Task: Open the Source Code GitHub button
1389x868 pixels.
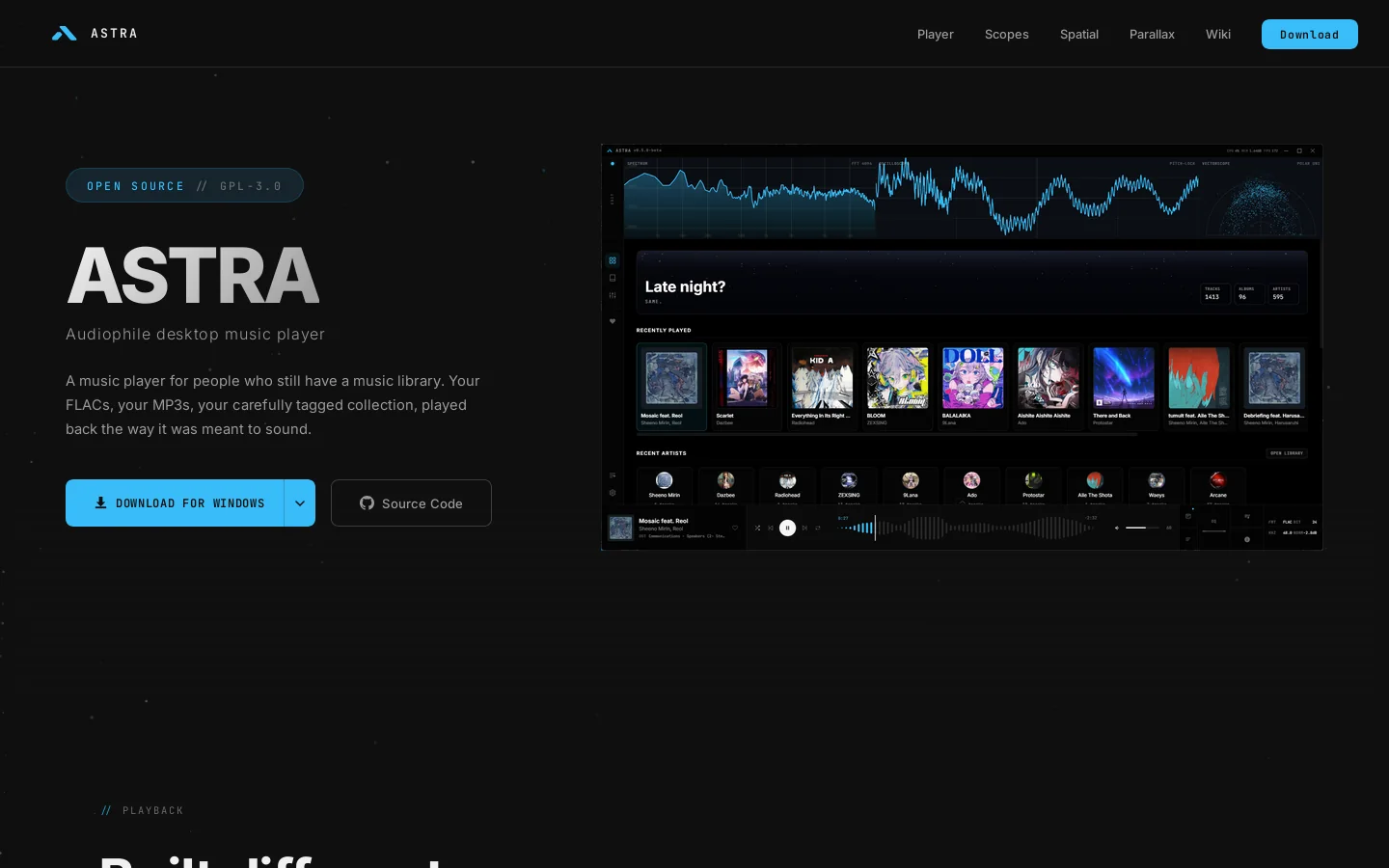Action: (x=411, y=503)
